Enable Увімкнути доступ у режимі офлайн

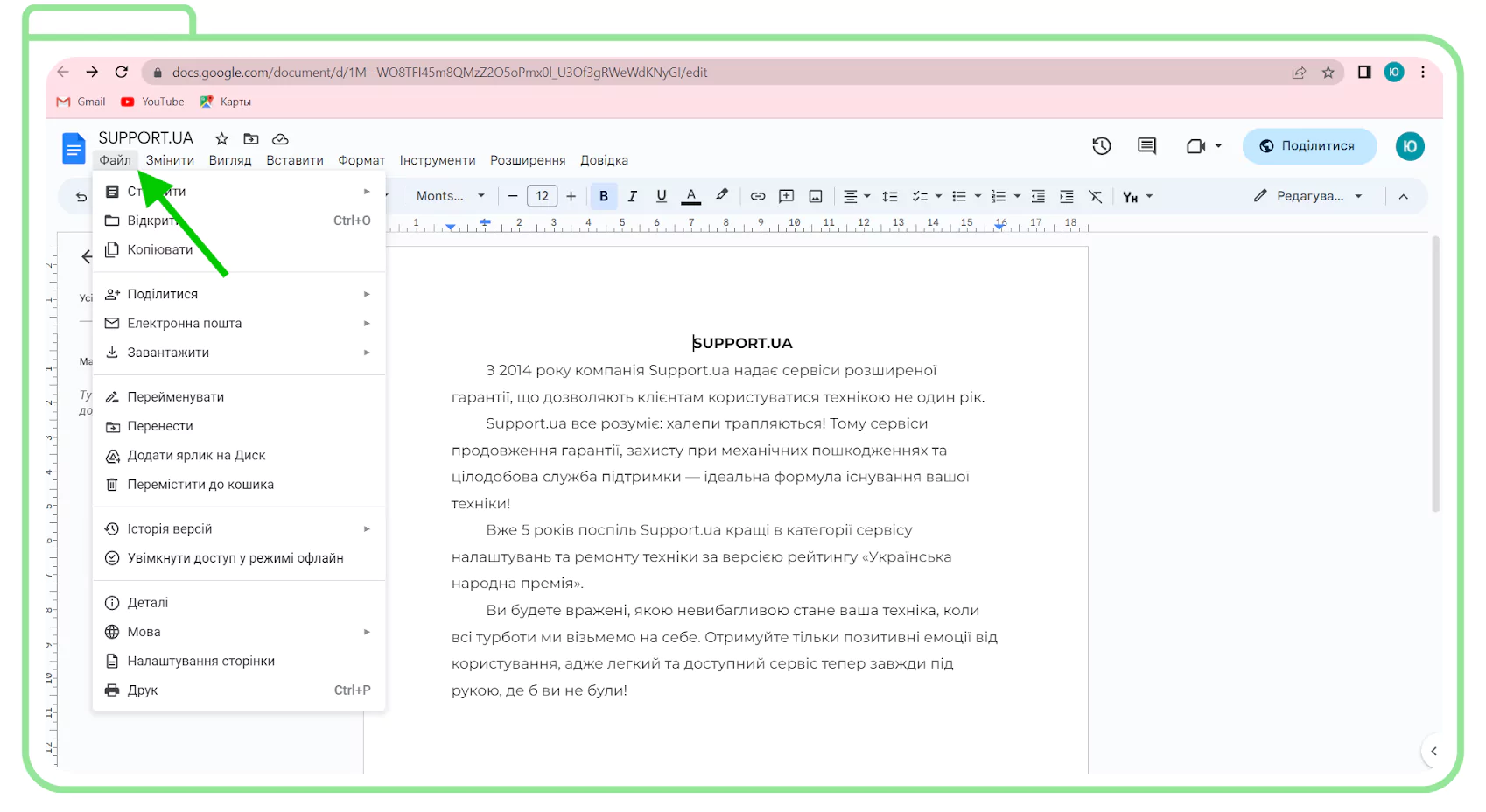tap(239, 558)
